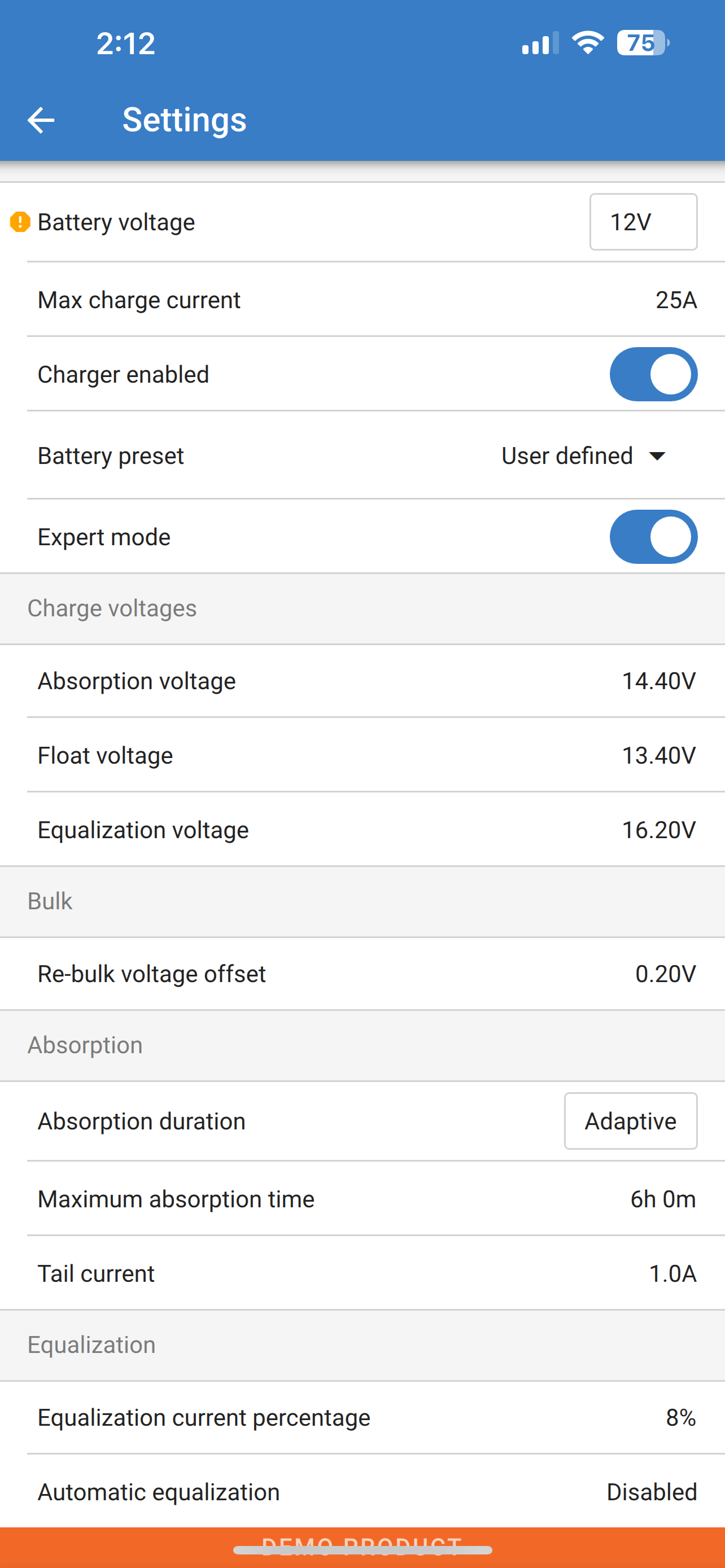Change Absorption duration from Adaptive
Image resolution: width=725 pixels, height=1568 pixels.
pos(630,1121)
